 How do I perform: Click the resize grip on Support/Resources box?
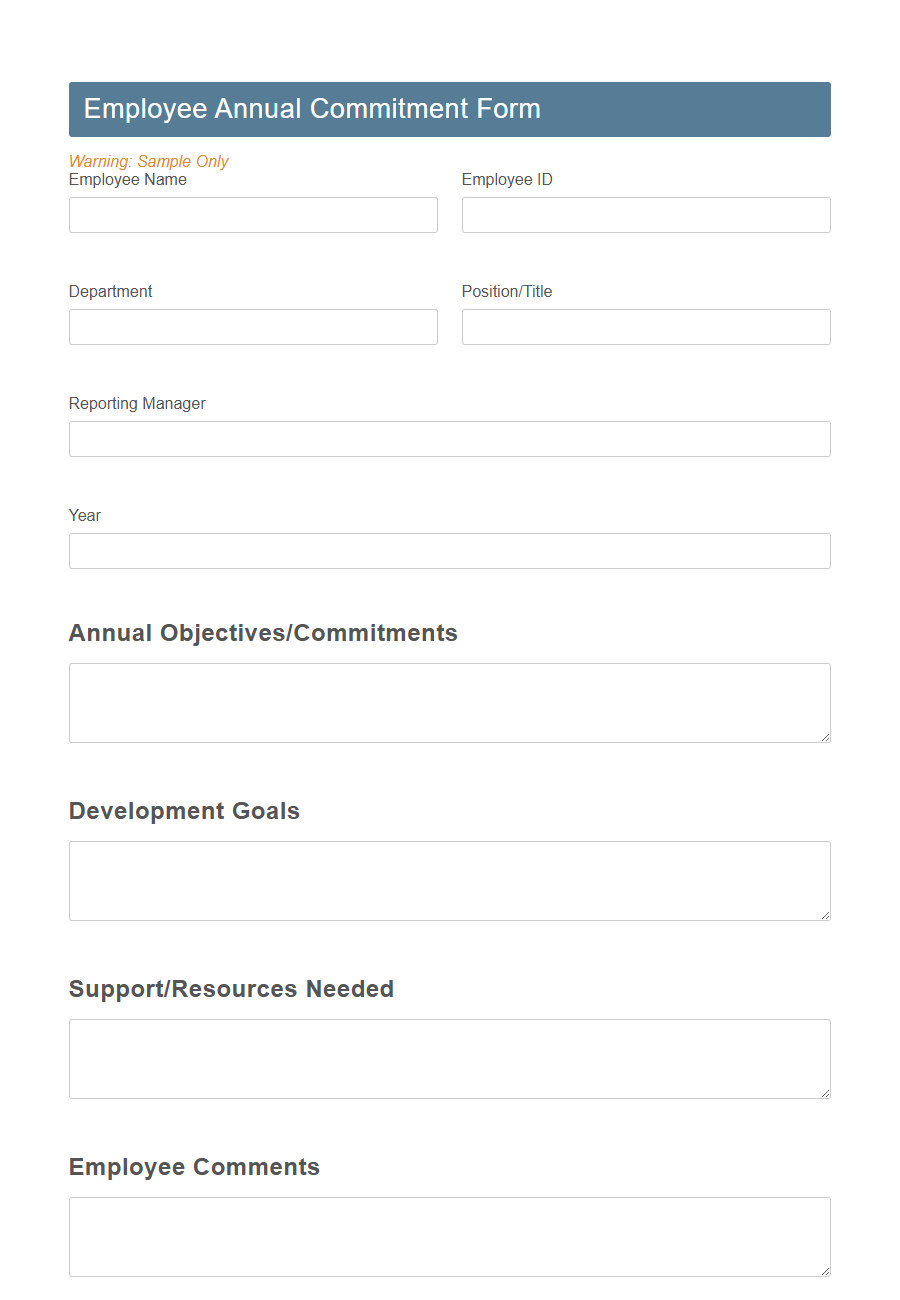(x=826, y=1094)
